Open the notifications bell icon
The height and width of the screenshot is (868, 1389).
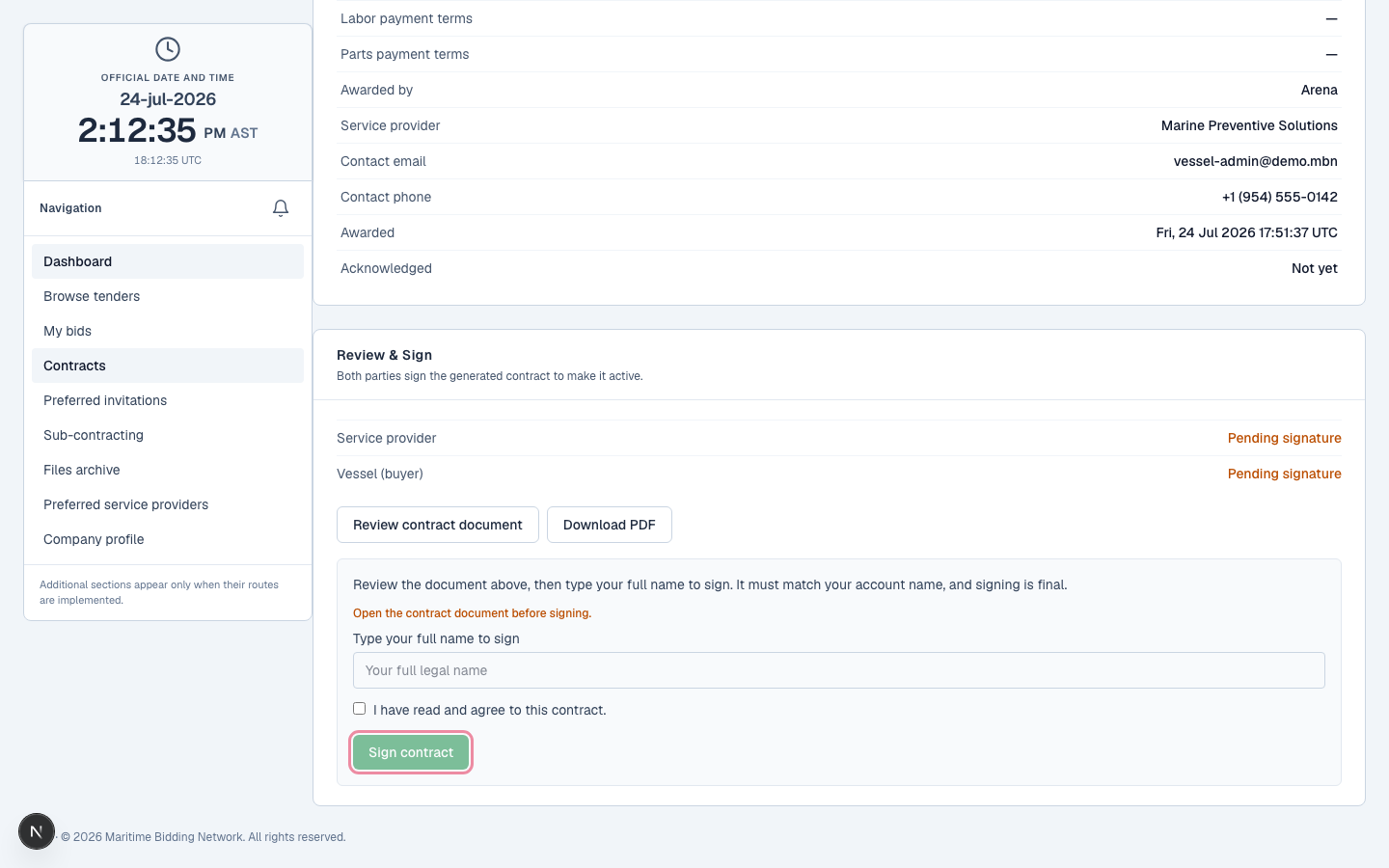[281, 208]
